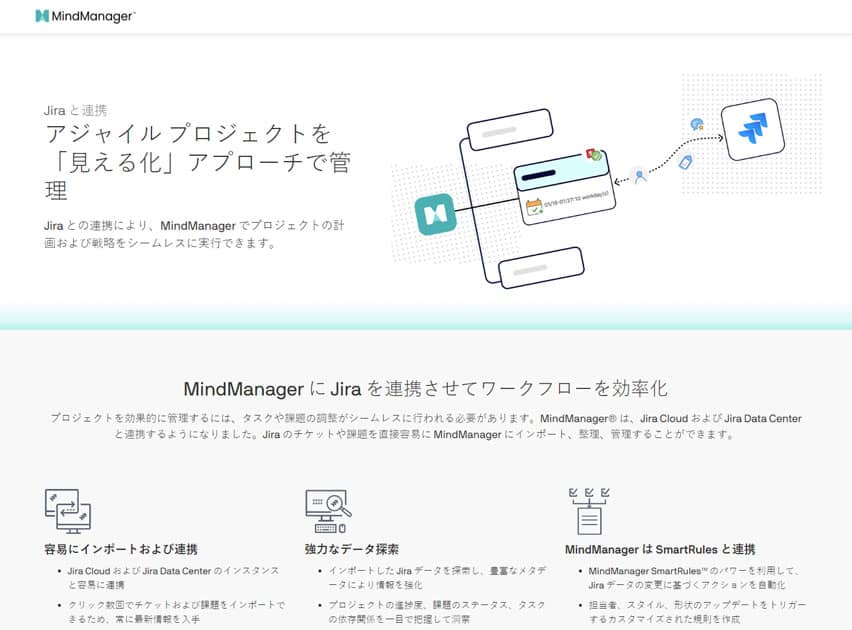Click the blue tag icon near Jira
Image resolution: width=852 pixels, height=630 pixels.
(x=686, y=161)
